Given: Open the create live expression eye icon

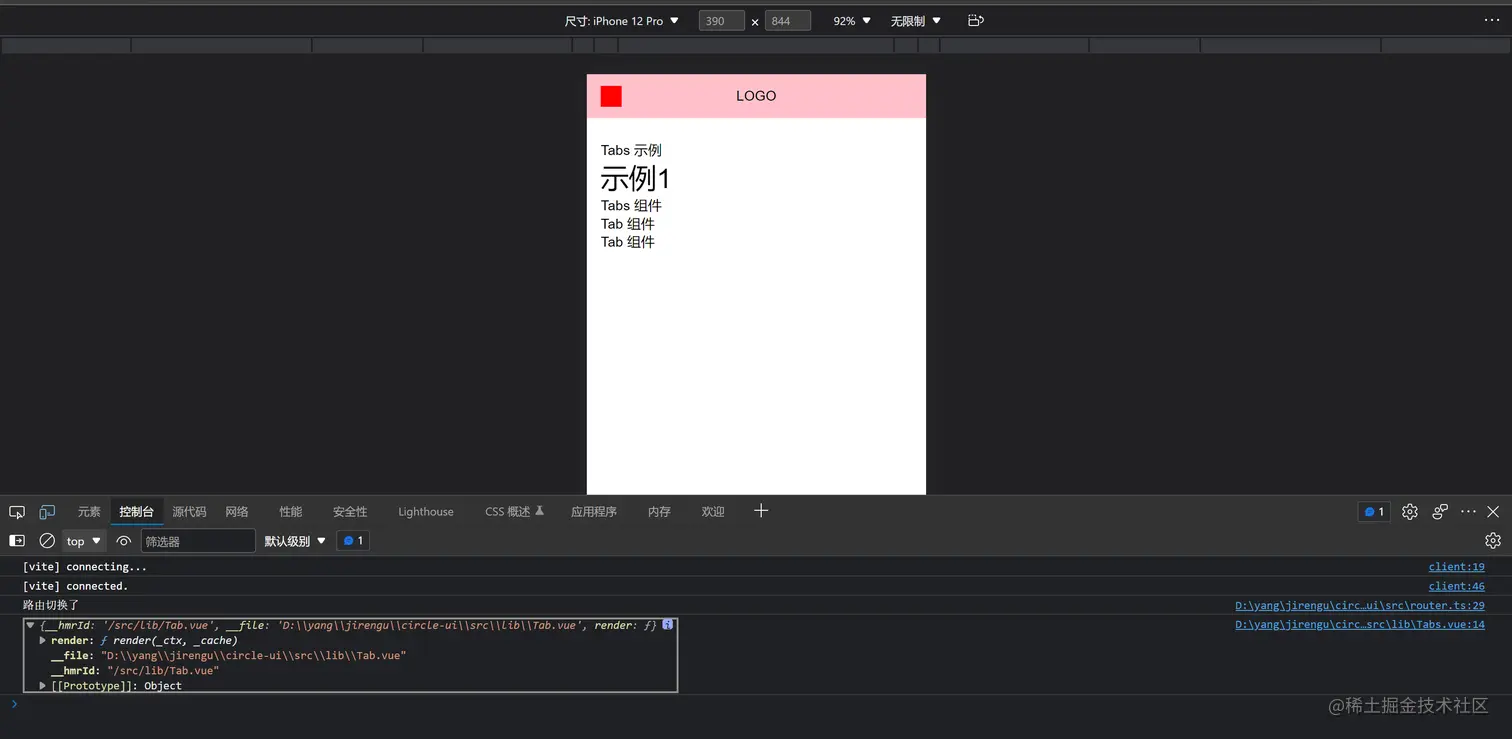Looking at the screenshot, I should click(124, 540).
